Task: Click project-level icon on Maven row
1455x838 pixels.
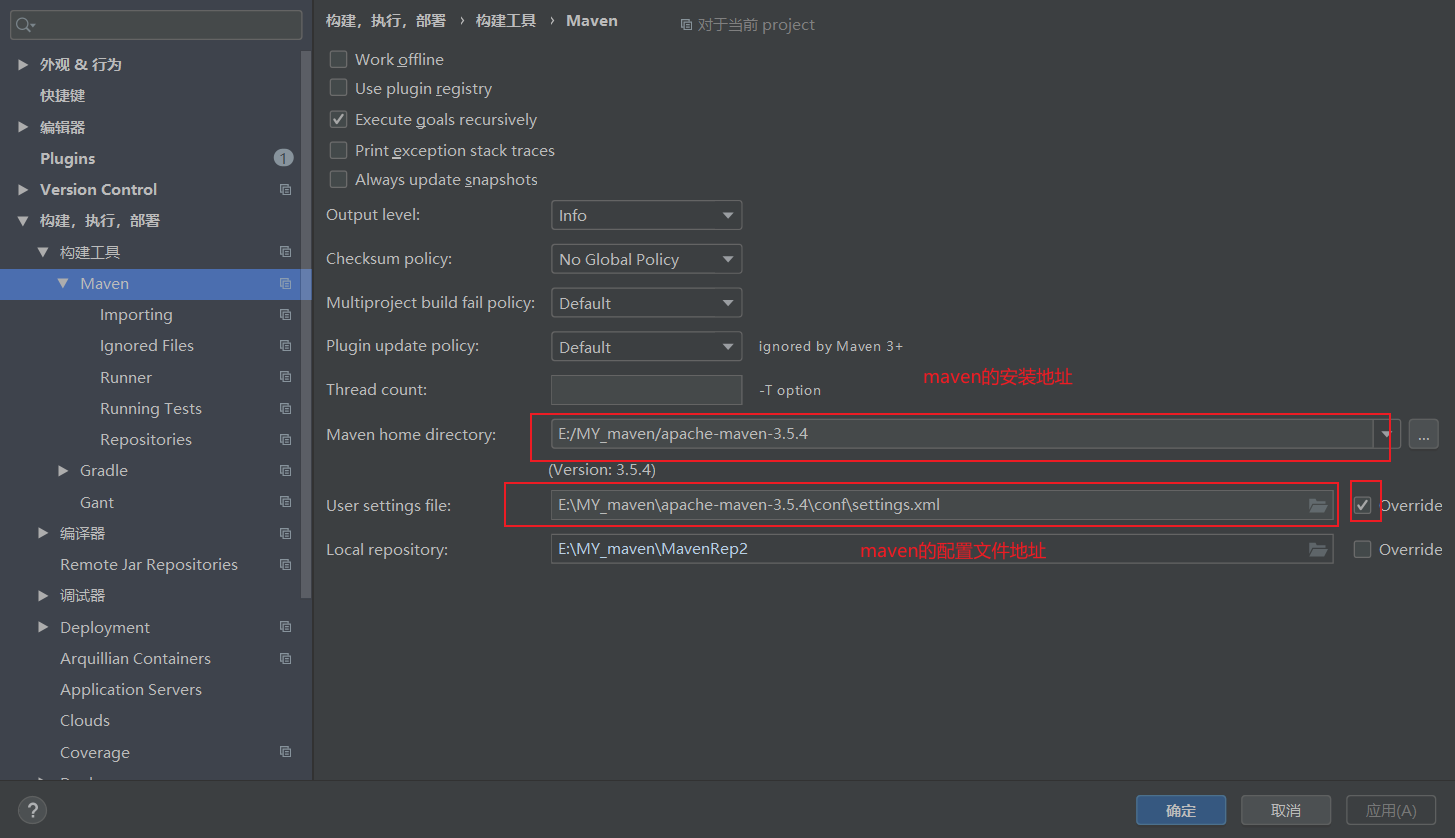Action: pyautogui.click(x=285, y=284)
